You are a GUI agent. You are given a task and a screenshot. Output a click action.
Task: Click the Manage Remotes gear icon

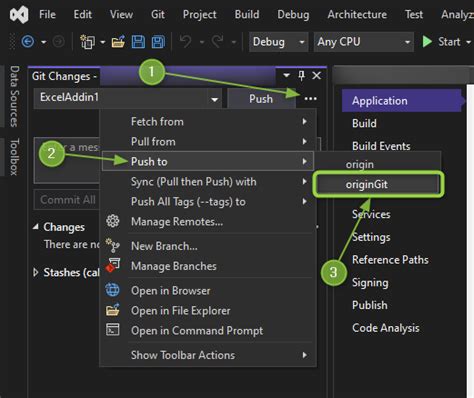point(113,221)
